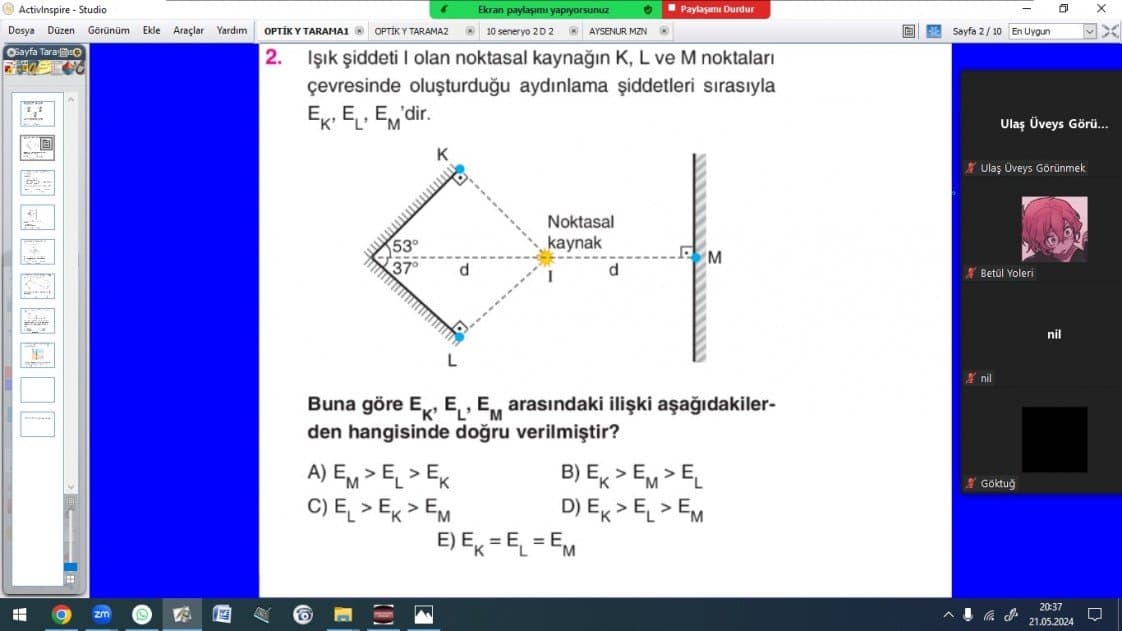Open the Dosya menu

[21, 31]
